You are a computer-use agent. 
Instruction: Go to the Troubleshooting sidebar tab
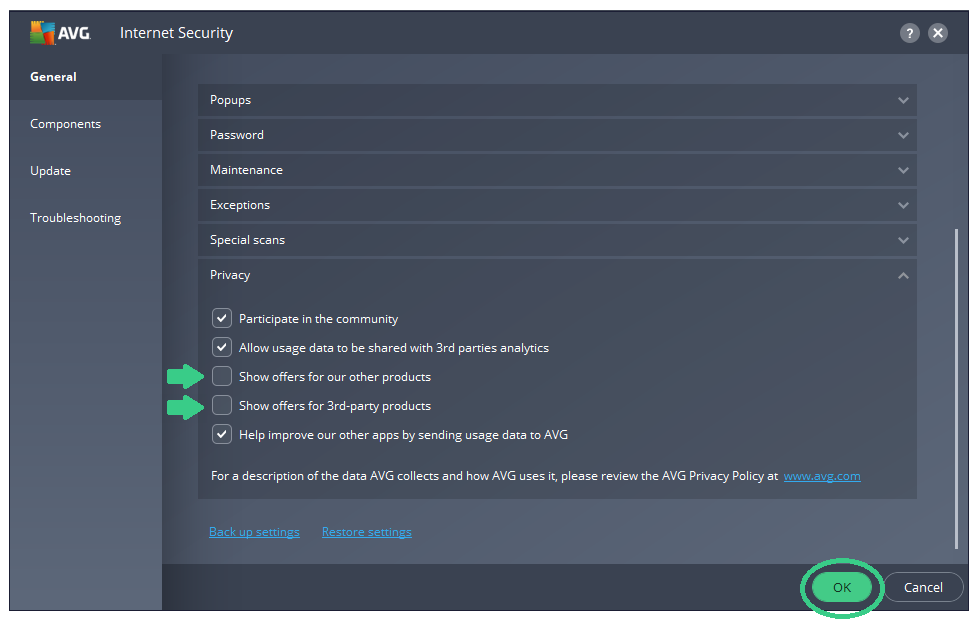86,218
